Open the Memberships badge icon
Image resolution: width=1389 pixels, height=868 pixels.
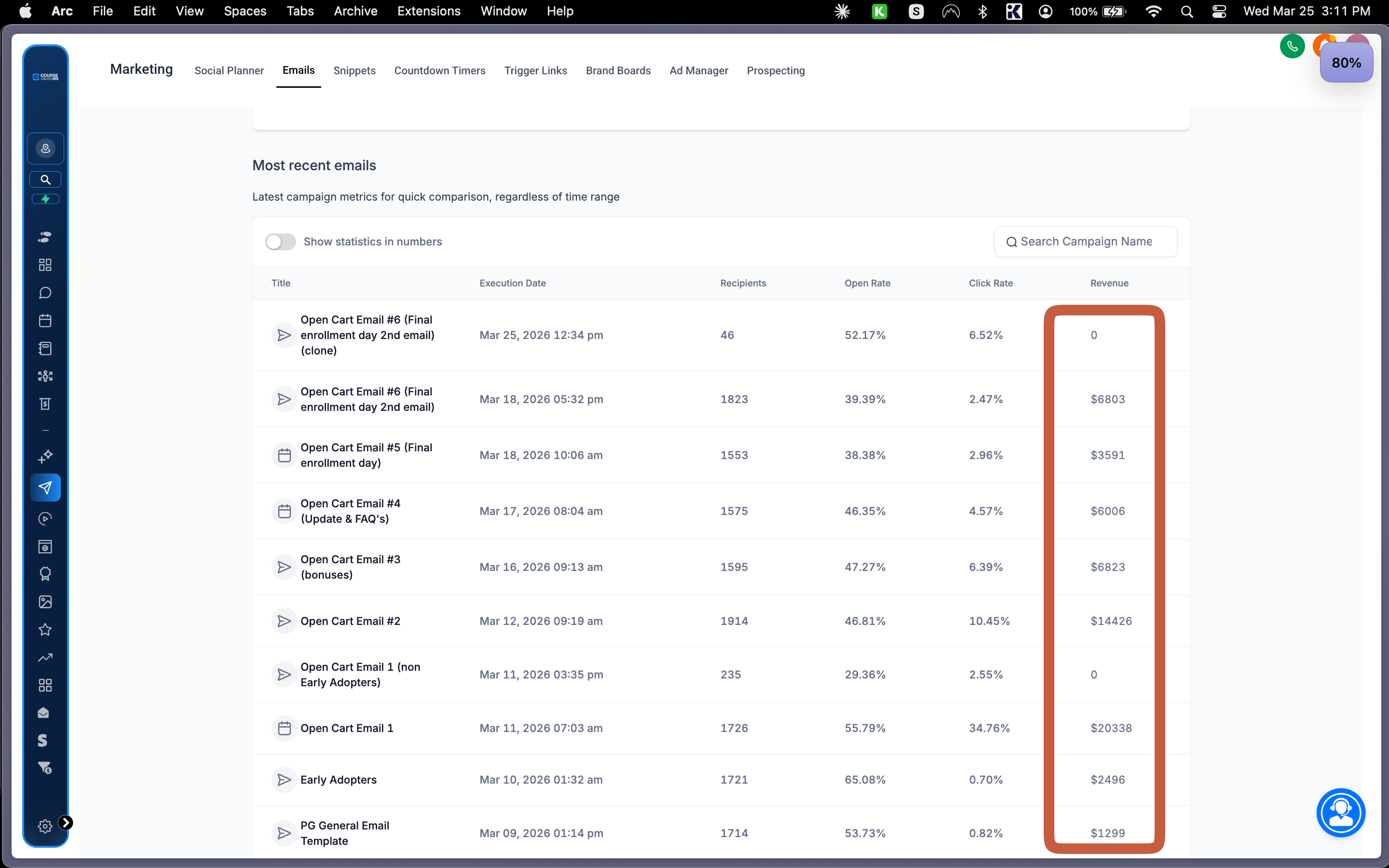pos(45,574)
